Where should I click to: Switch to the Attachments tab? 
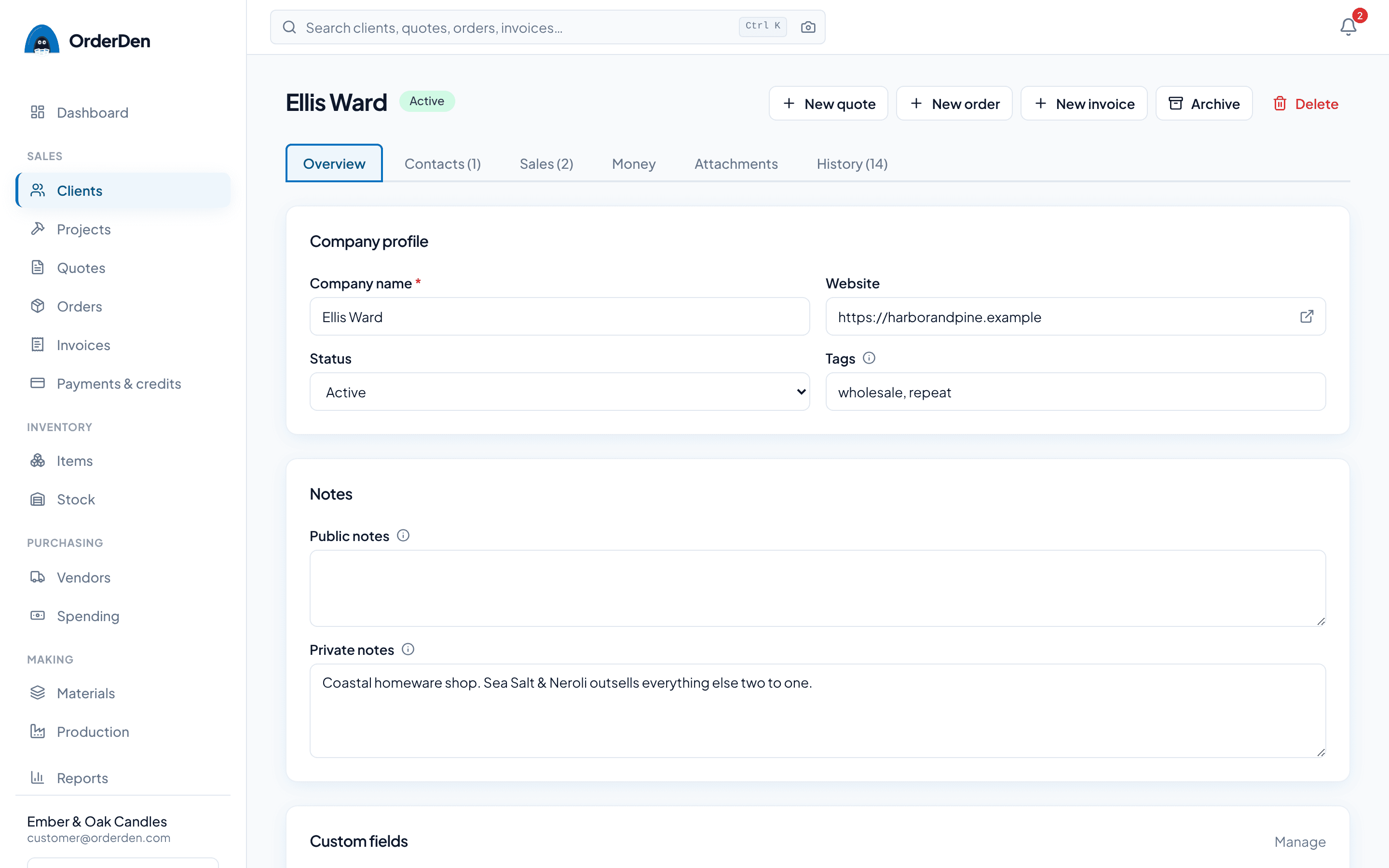736,163
